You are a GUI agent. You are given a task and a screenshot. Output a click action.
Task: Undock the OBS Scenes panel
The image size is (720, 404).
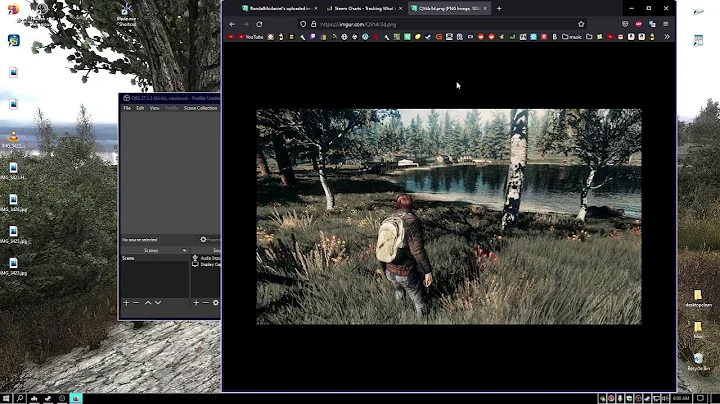[x=185, y=250]
